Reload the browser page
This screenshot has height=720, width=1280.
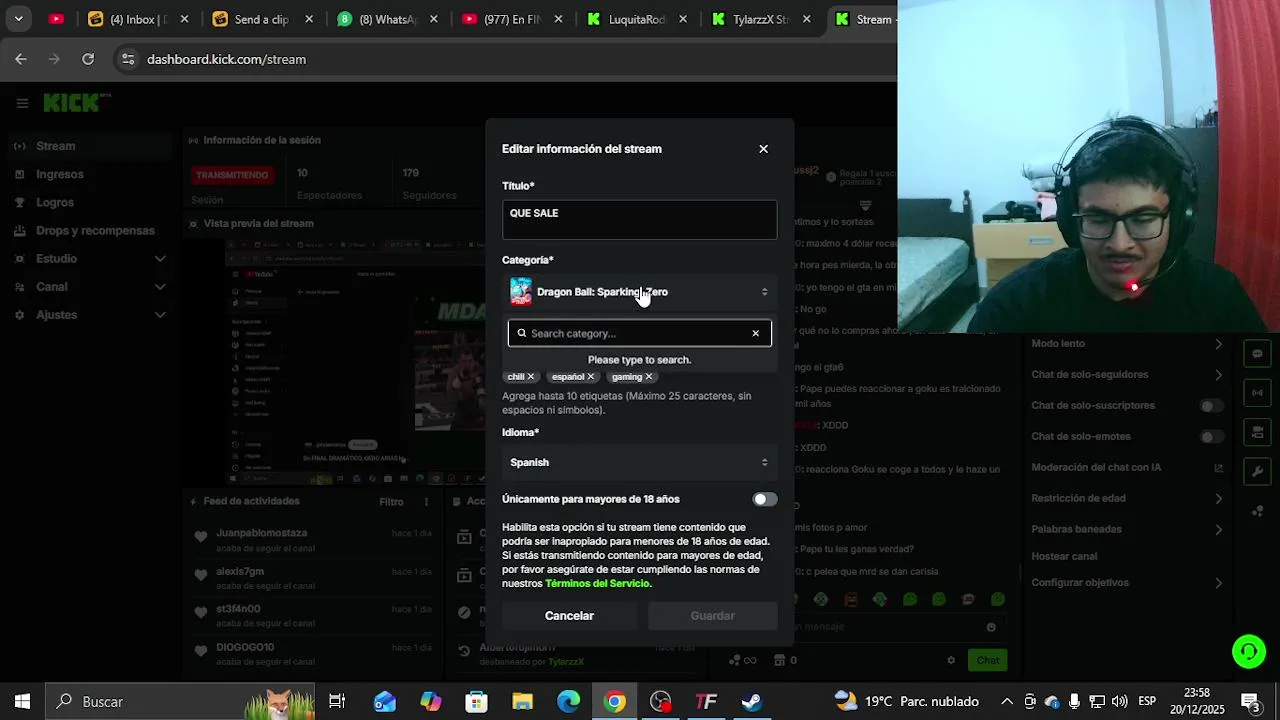click(88, 59)
